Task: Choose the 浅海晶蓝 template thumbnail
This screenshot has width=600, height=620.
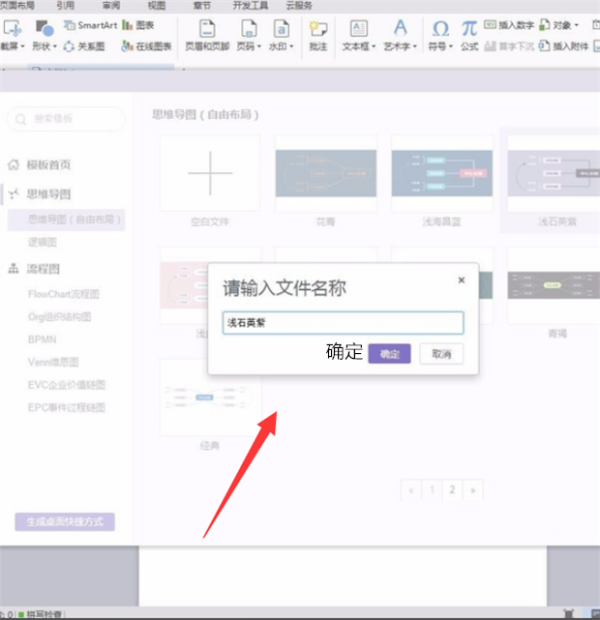Action: pyautogui.click(x=442, y=173)
